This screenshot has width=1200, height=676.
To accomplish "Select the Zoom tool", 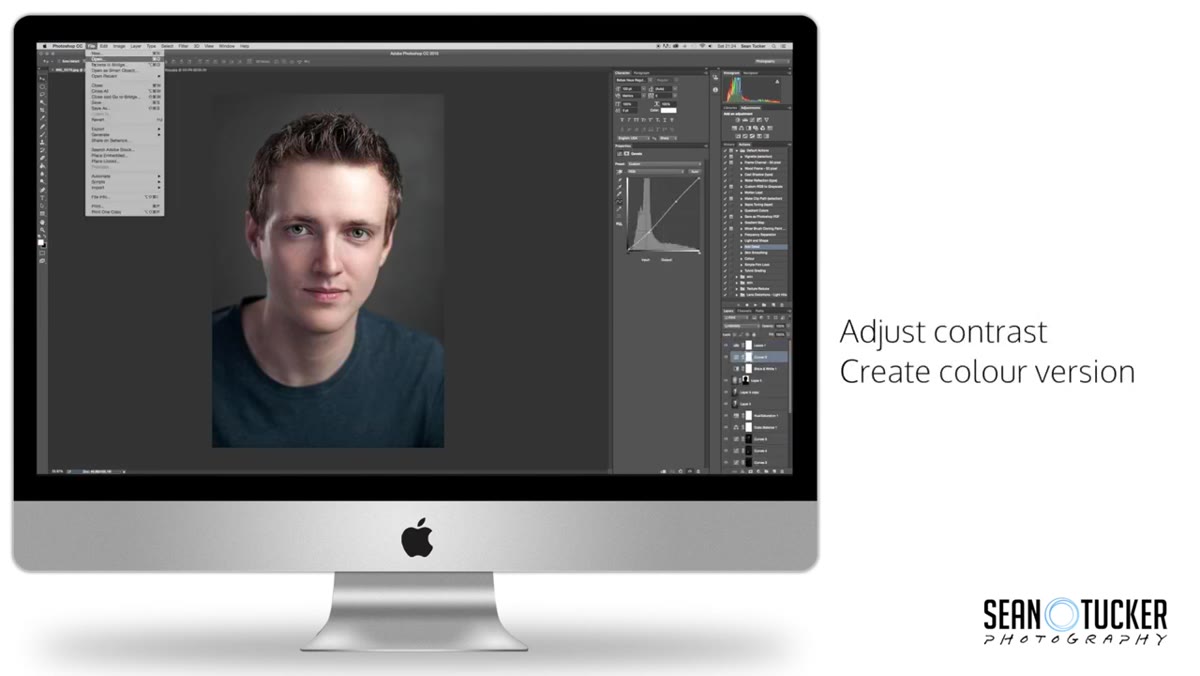I will (42, 230).
